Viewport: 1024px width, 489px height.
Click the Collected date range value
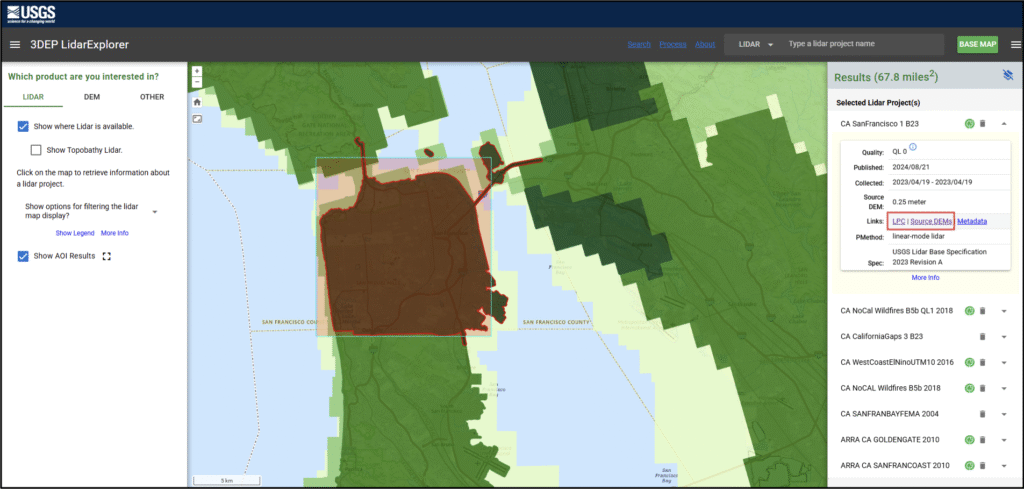point(932,182)
